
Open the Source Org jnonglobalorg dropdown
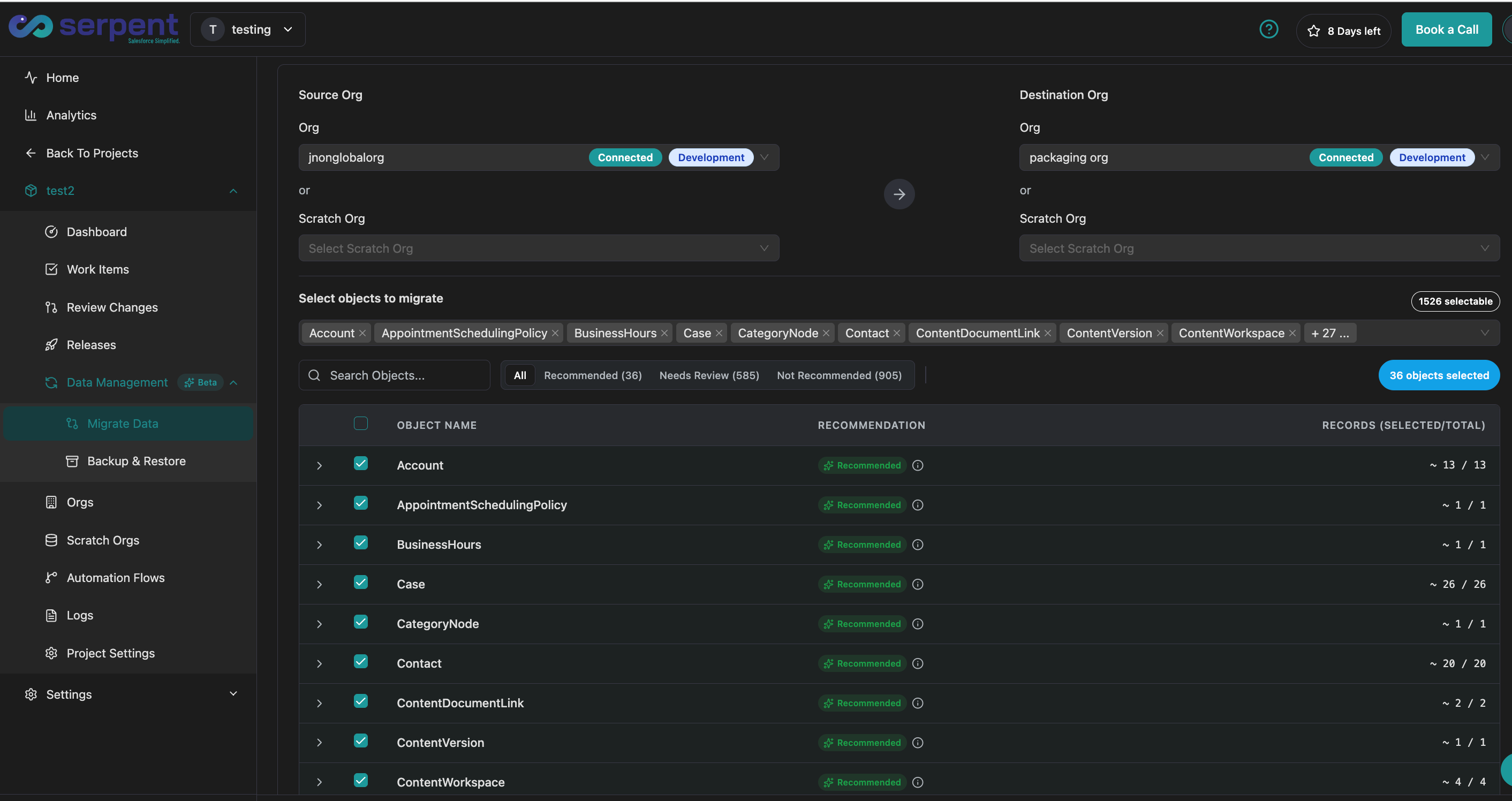(539, 157)
